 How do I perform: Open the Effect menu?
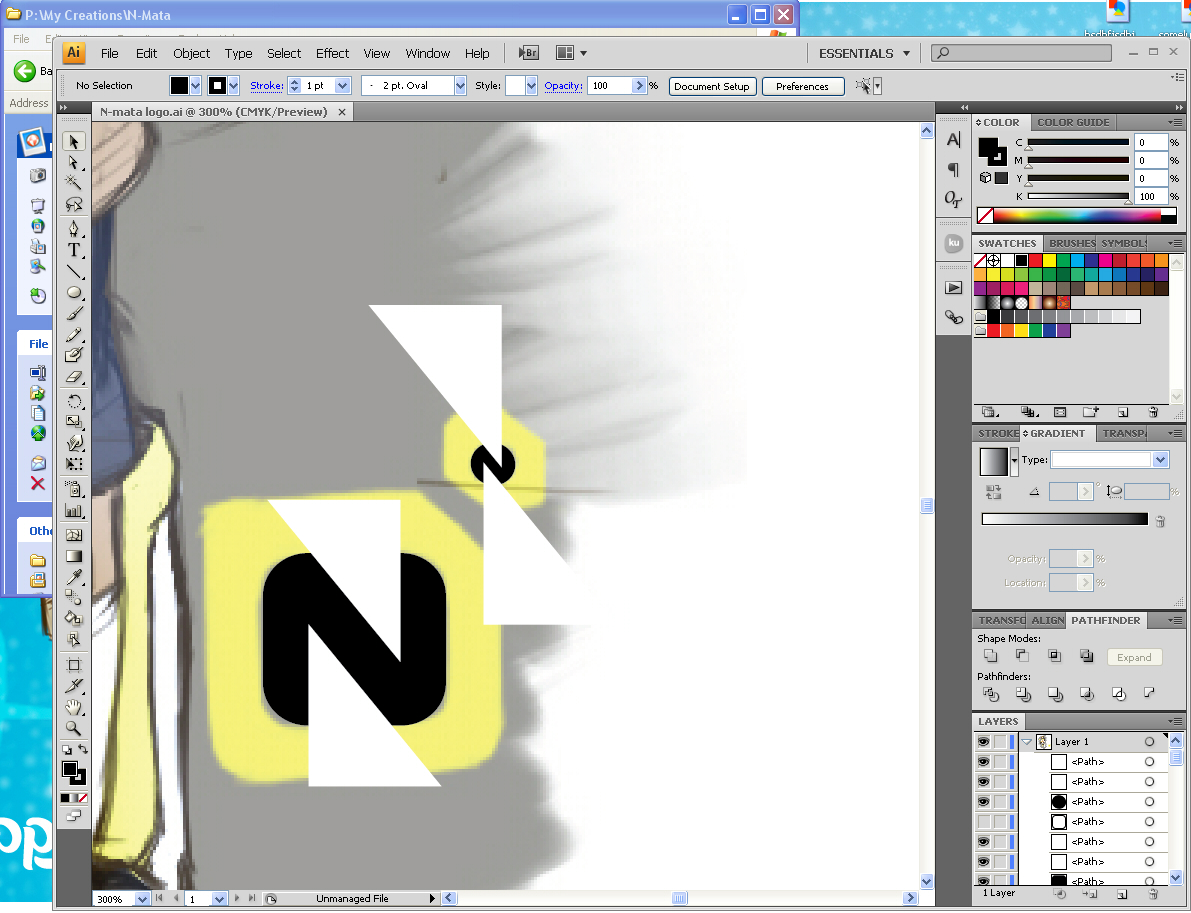click(332, 53)
